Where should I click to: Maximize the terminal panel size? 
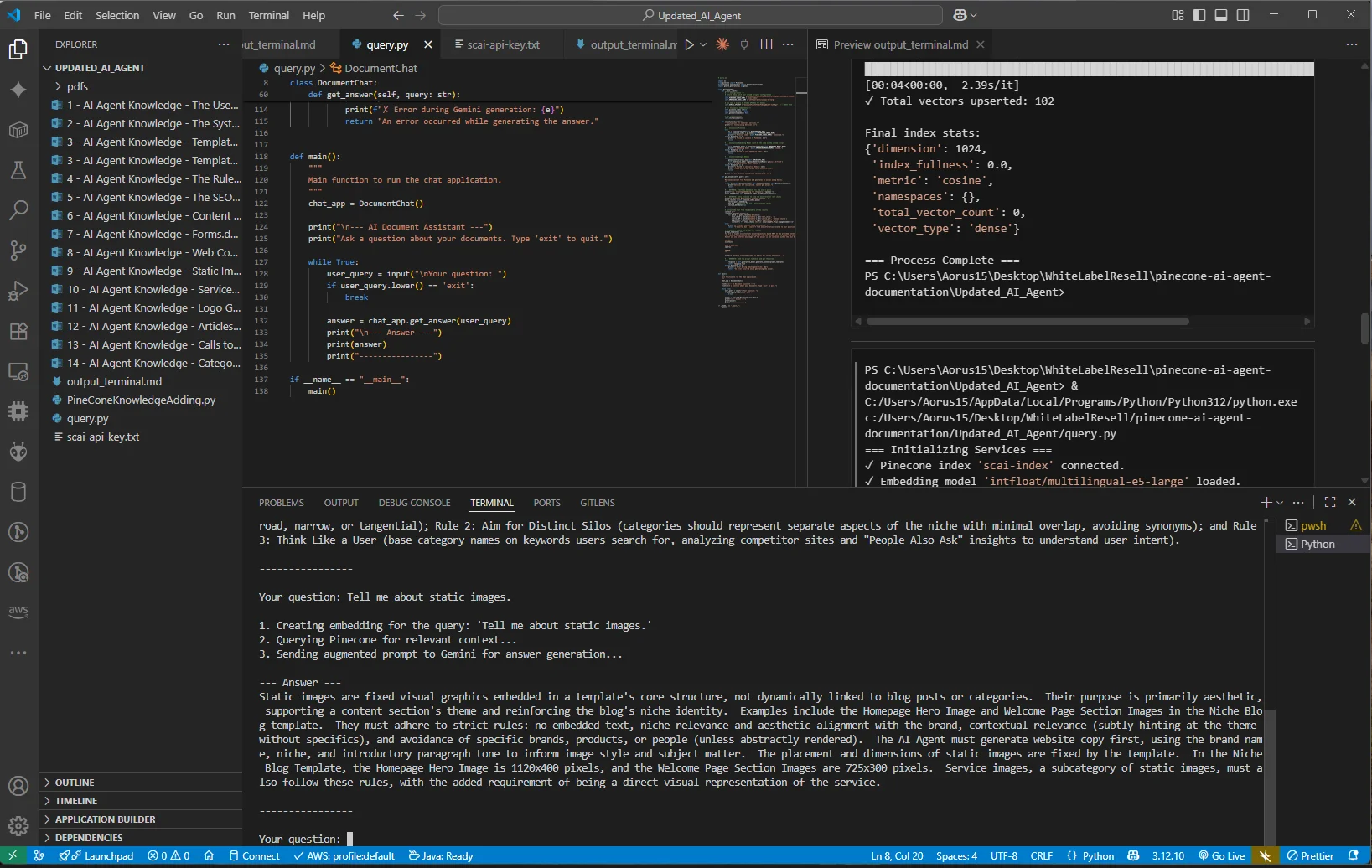[x=1330, y=502]
